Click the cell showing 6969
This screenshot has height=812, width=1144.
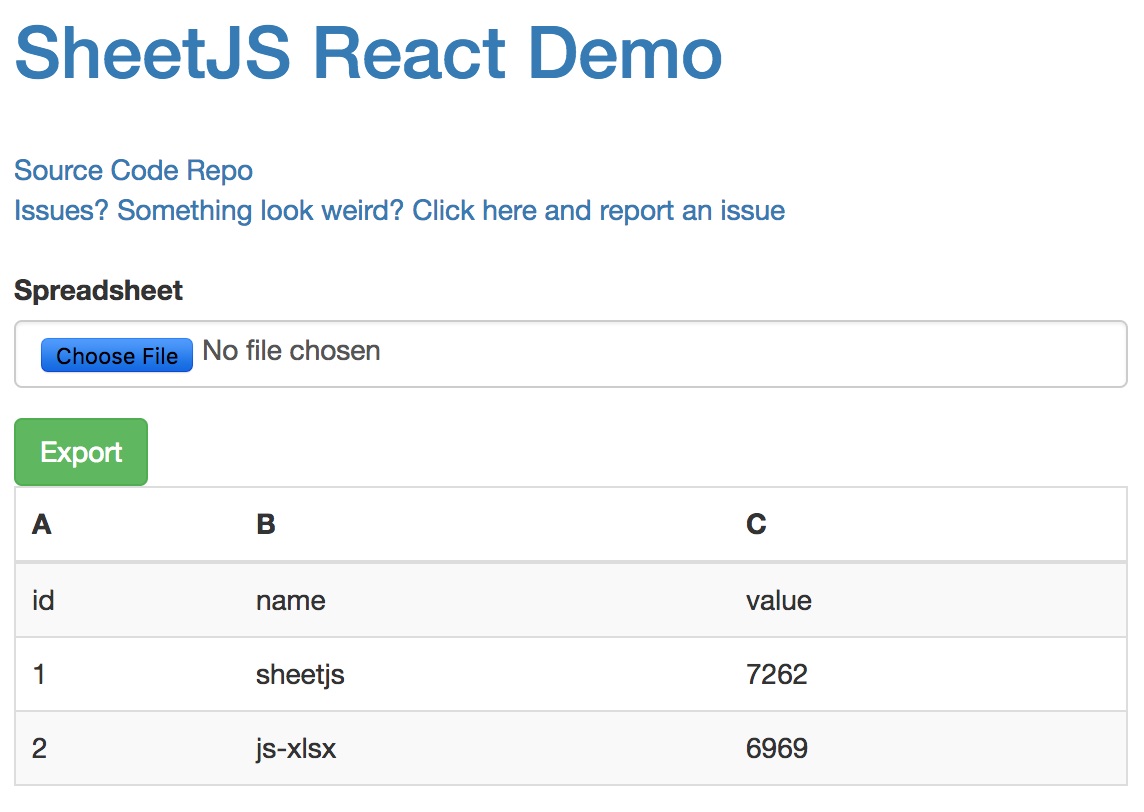[776, 748]
